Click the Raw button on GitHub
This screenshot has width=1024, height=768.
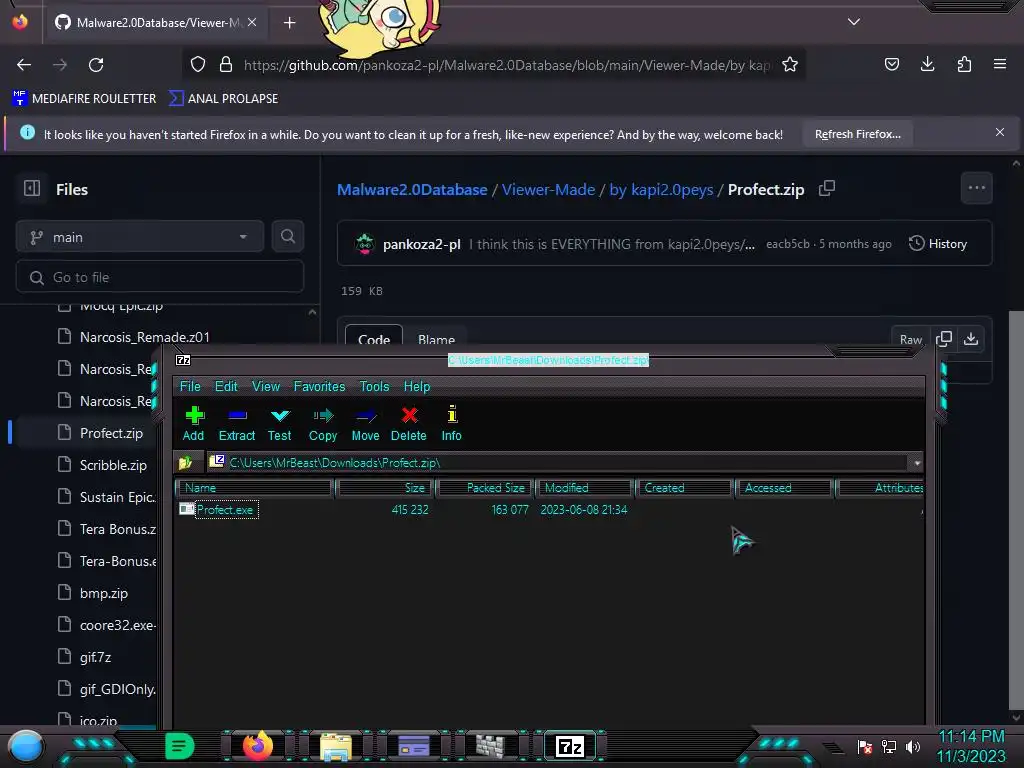click(911, 340)
